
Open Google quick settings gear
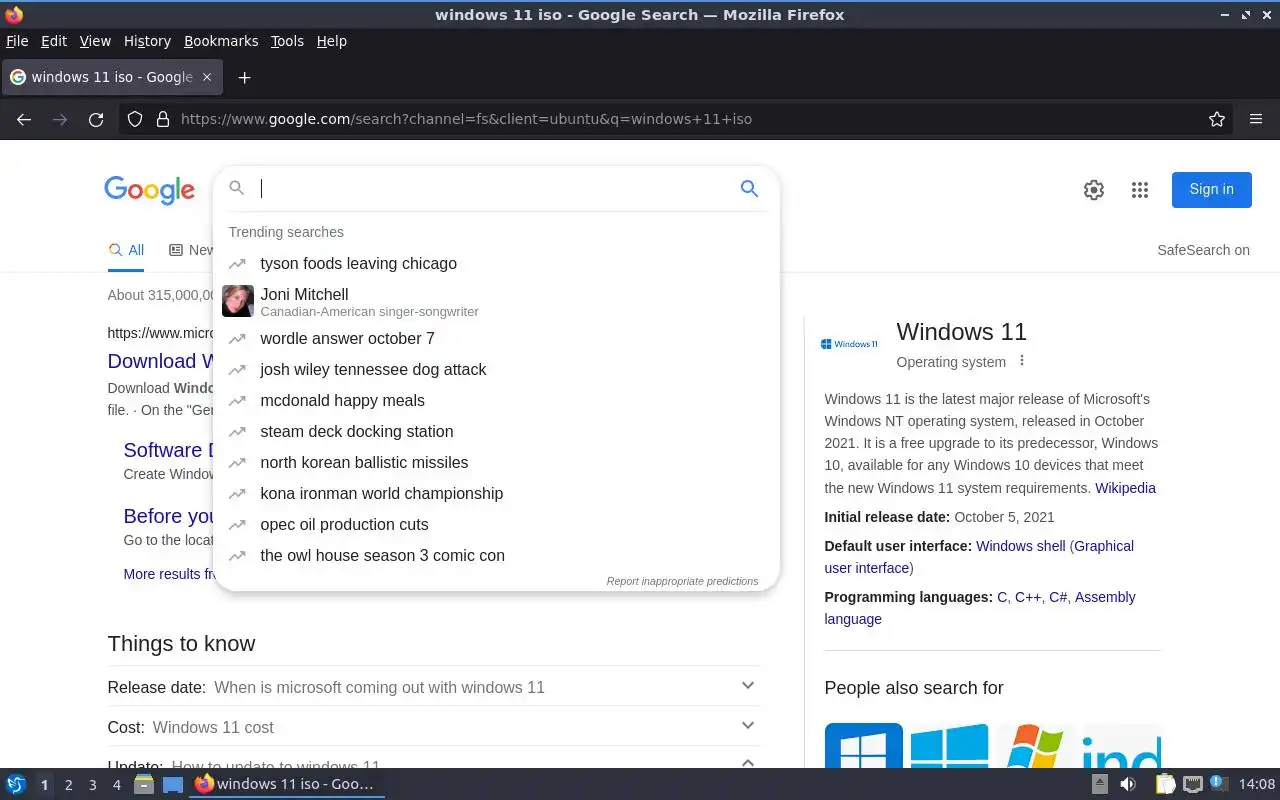coord(1094,190)
